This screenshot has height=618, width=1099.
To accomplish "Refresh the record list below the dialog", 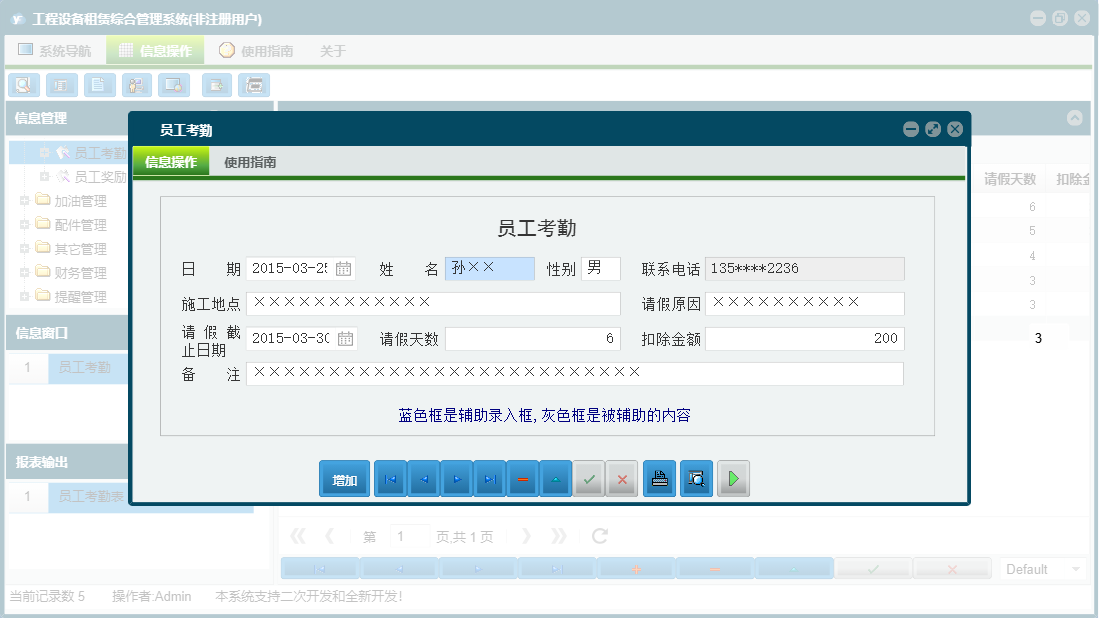I will click(x=599, y=535).
